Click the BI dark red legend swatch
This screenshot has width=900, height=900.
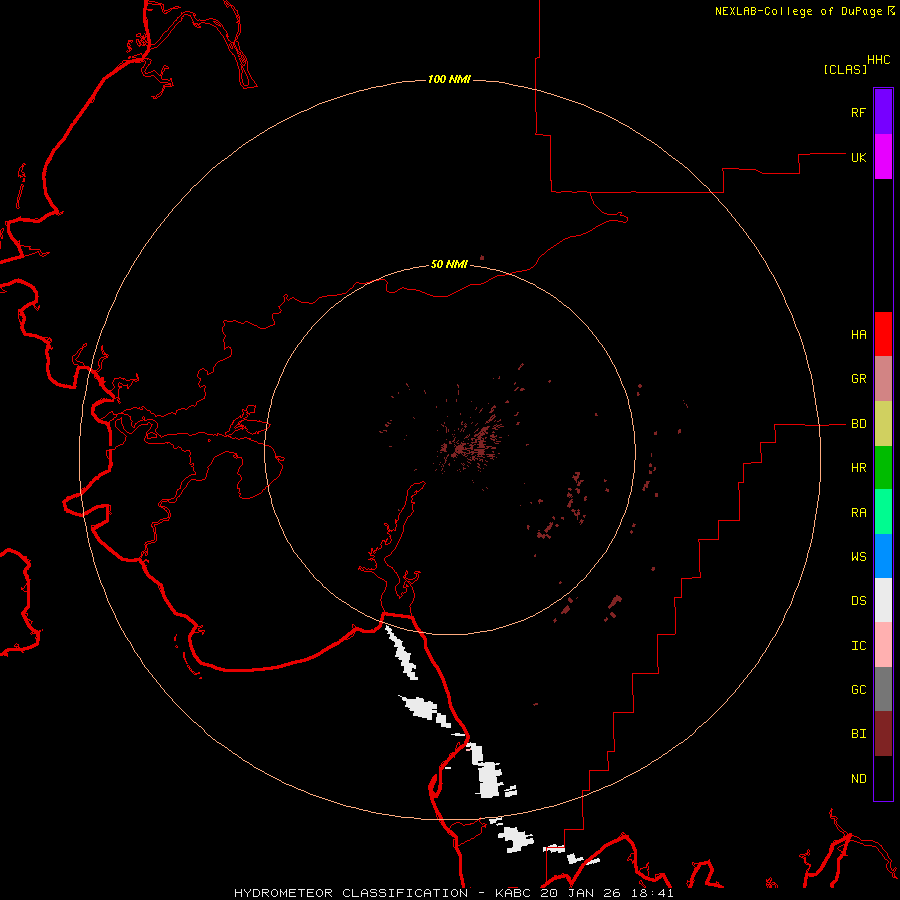point(883,734)
